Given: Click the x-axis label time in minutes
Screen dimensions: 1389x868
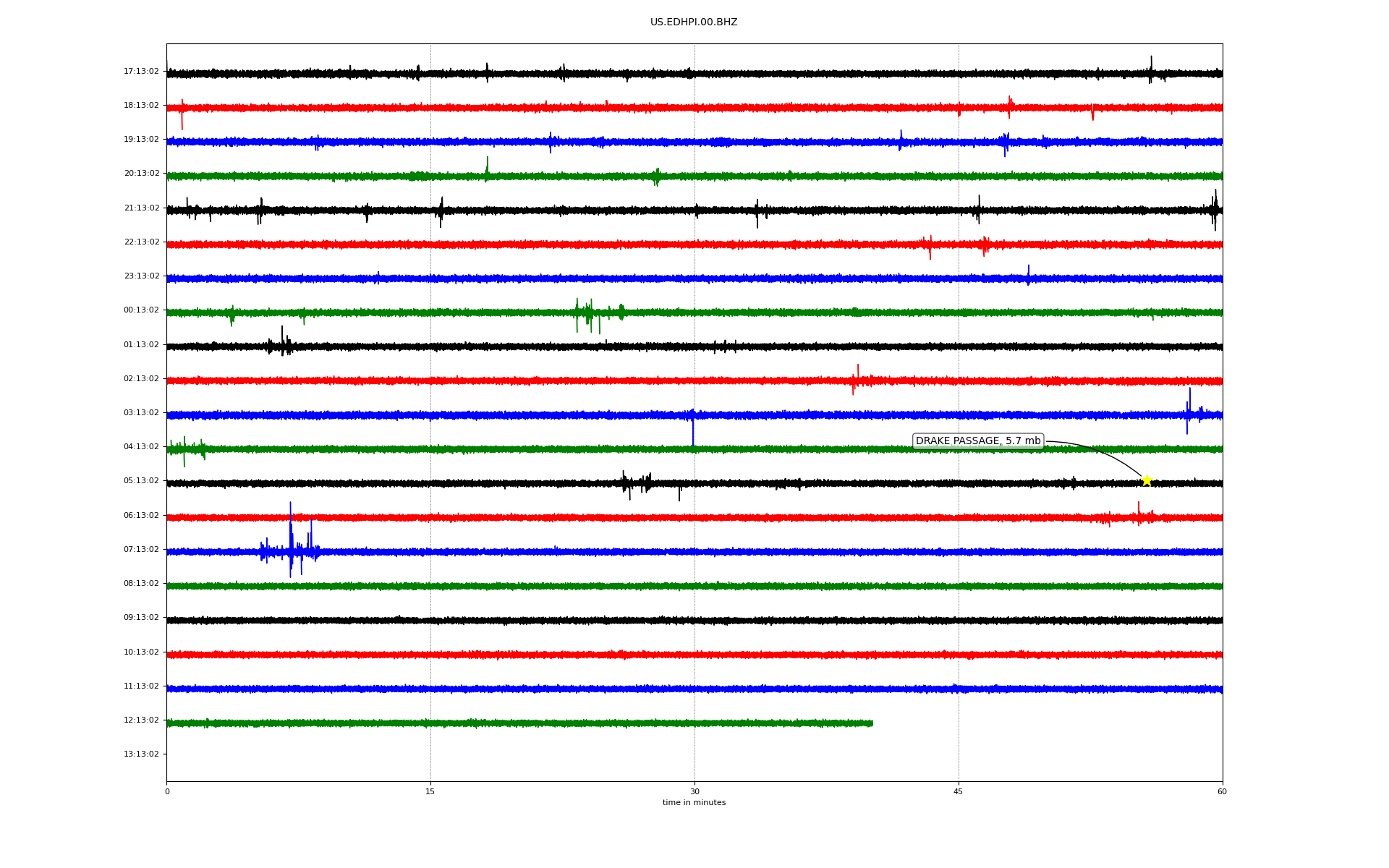Looking at the screenshot, I should pyautogui.click(x=694, y=803).
